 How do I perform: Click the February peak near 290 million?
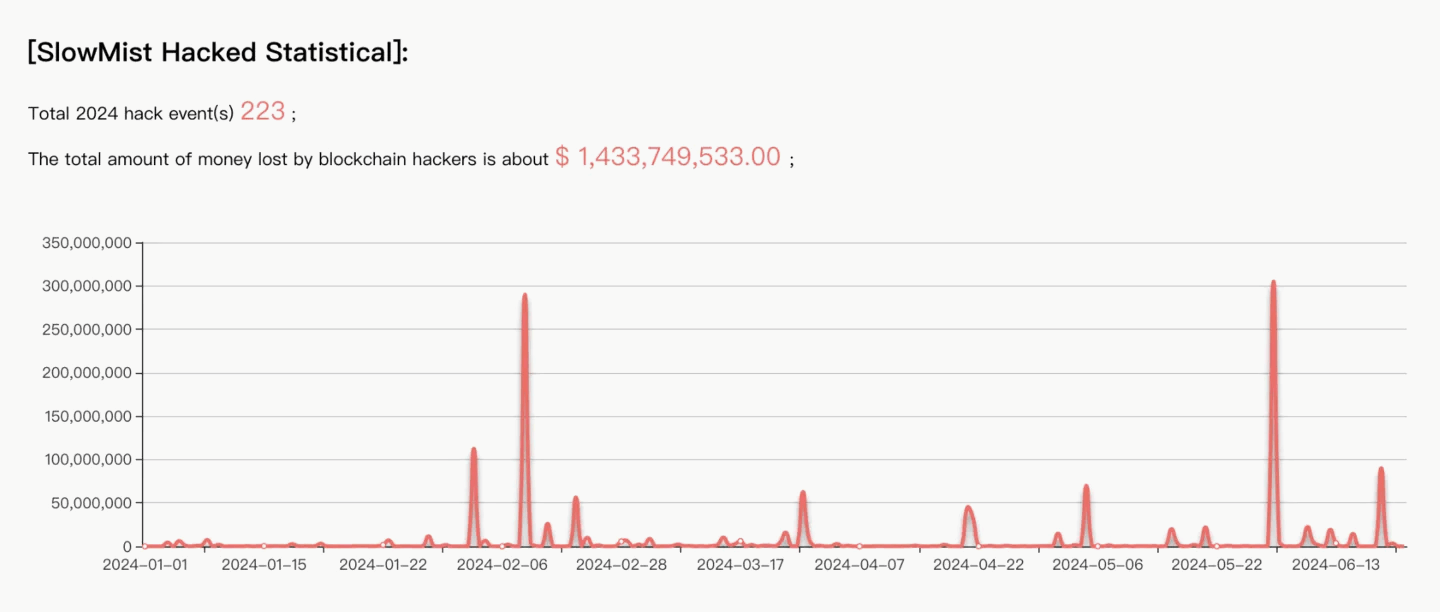[524, 296]
